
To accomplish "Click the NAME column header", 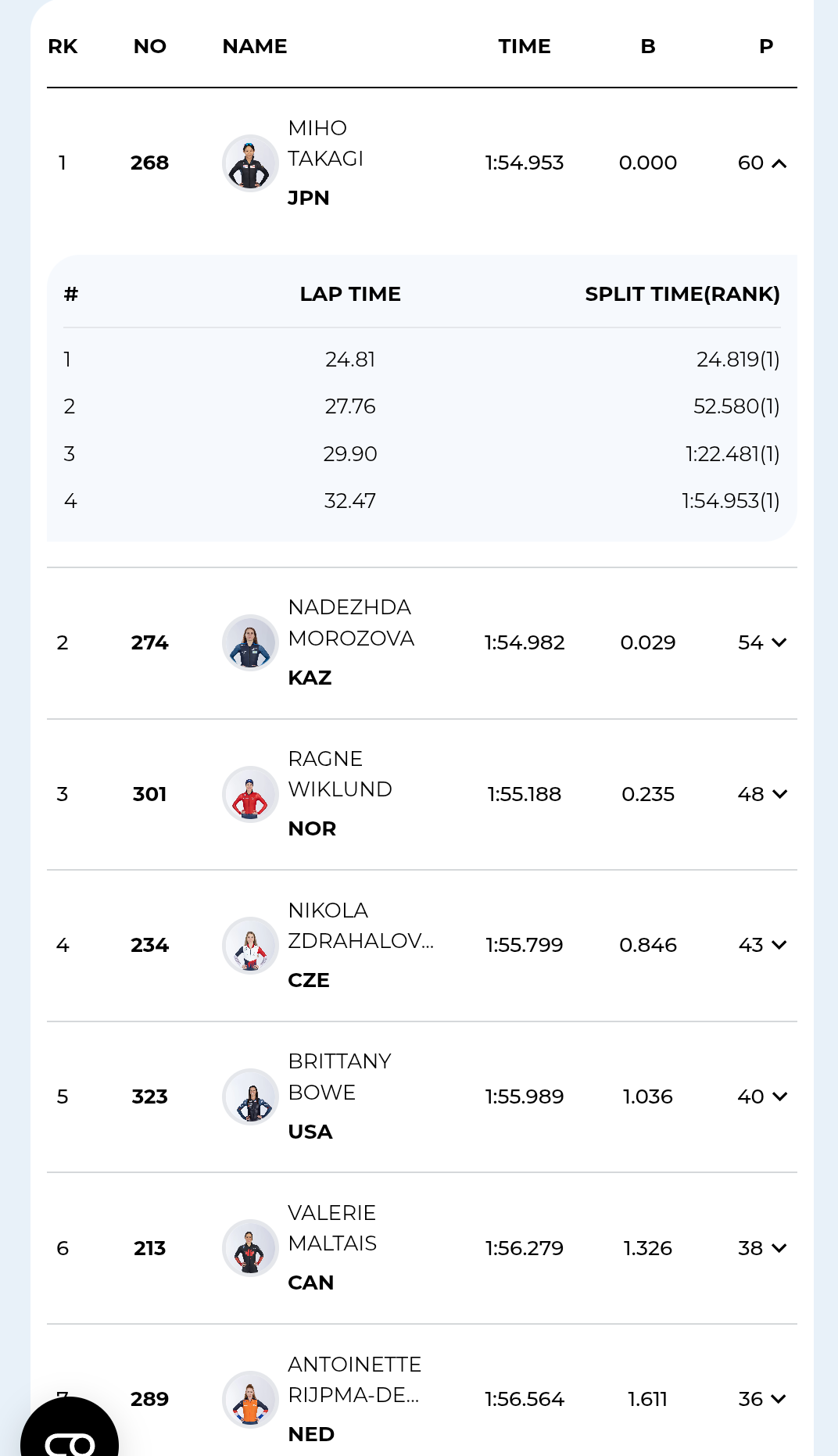I will coord(255,47).
